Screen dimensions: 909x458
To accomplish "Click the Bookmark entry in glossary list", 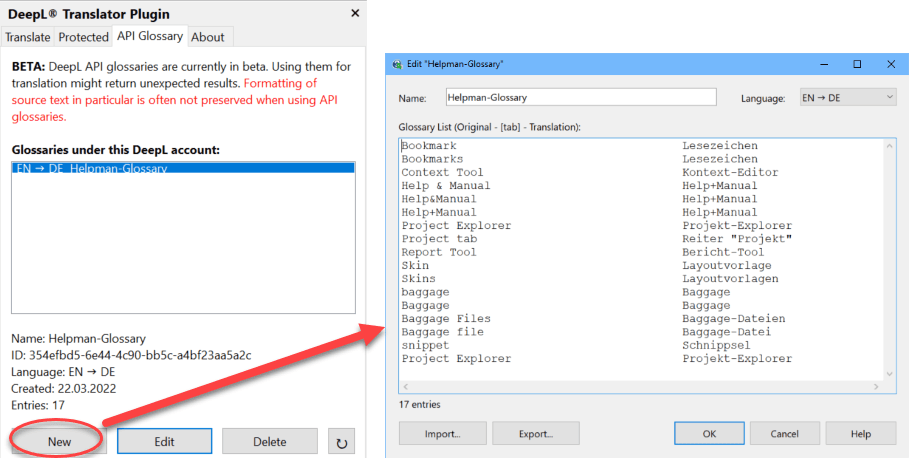I will 429,146.
